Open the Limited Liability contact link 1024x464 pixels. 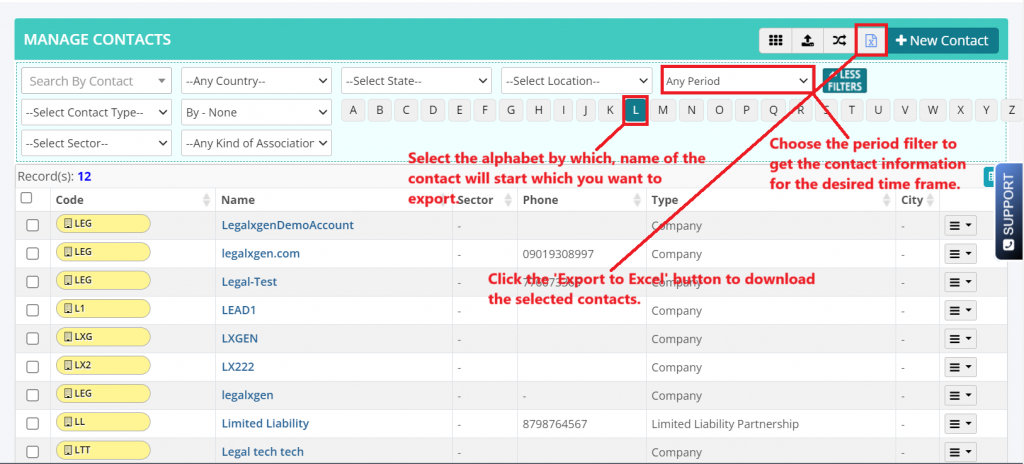(265, 424)
